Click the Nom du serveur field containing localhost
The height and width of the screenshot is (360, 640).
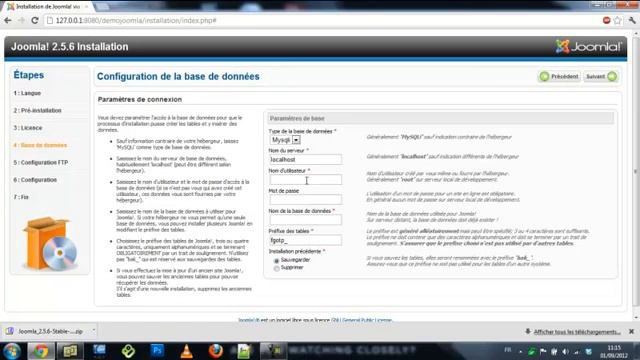(305, 159)
